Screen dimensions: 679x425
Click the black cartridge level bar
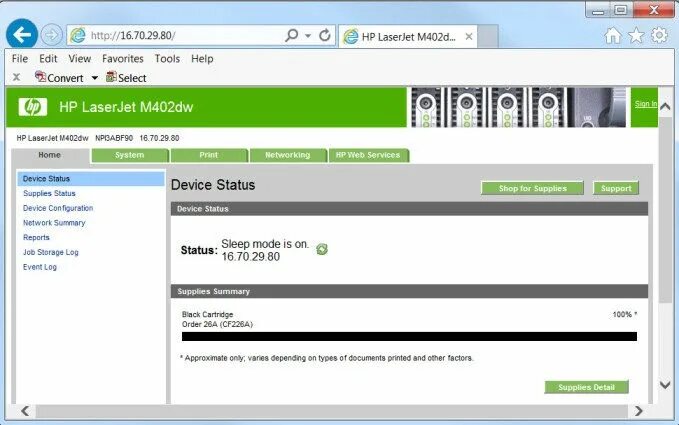click(409, 337)
